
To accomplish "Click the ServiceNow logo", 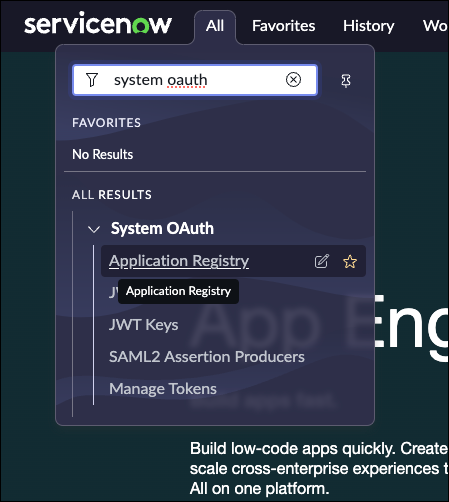I will [98, 24].
